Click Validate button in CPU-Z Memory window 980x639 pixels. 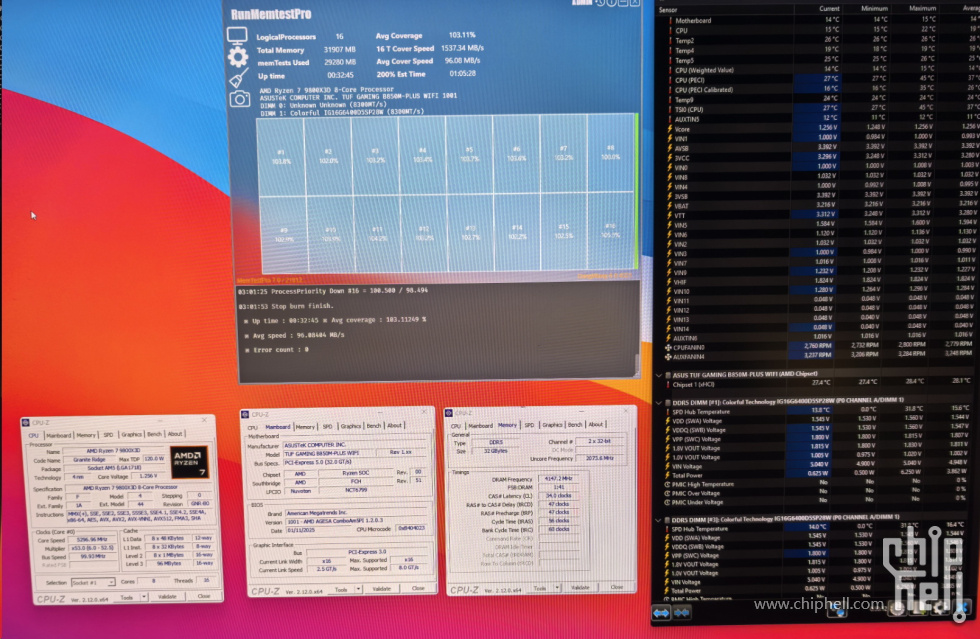[580, 587]
